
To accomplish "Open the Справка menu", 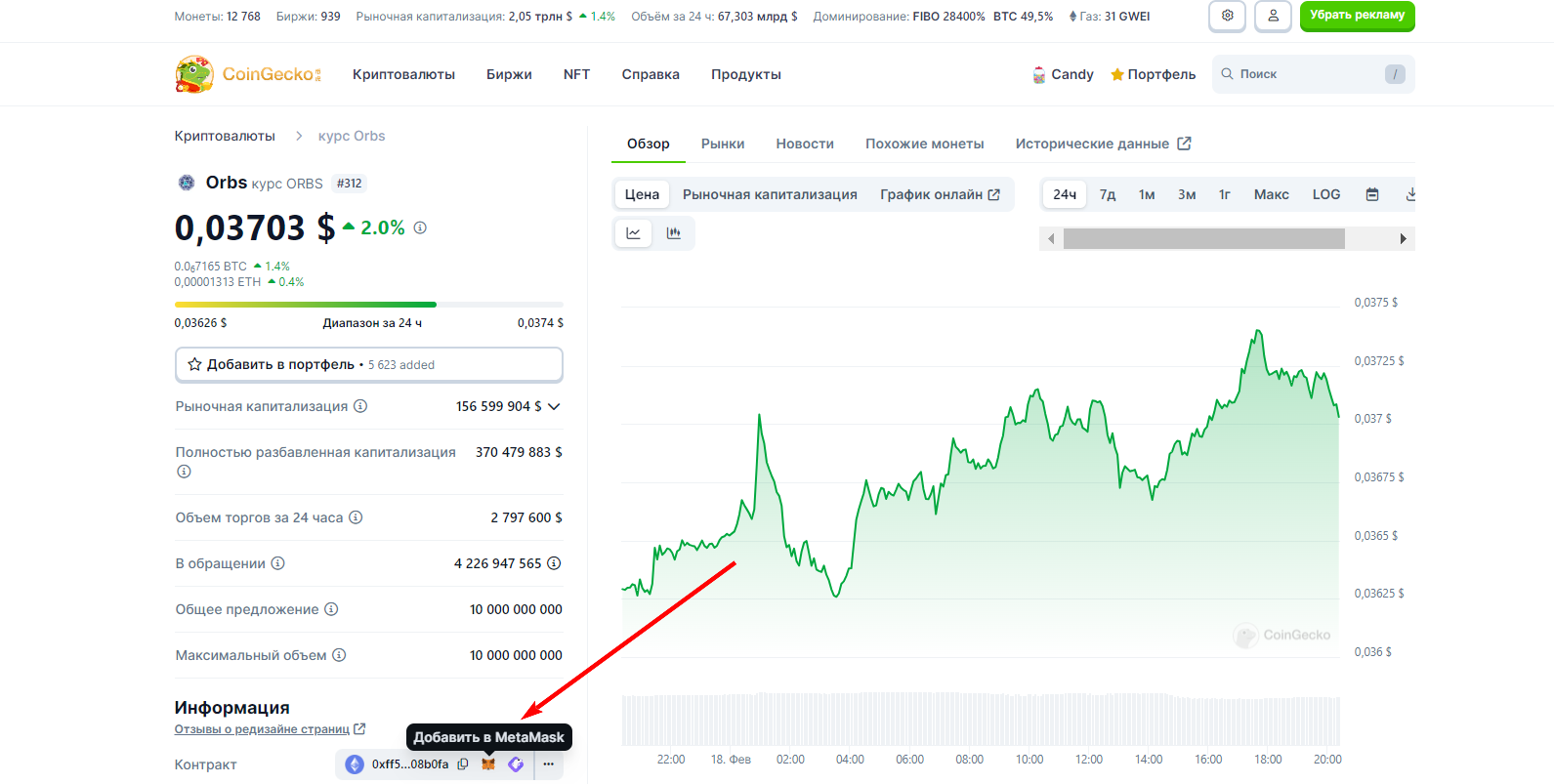I will pyautogui.click(x=651, y=74).
